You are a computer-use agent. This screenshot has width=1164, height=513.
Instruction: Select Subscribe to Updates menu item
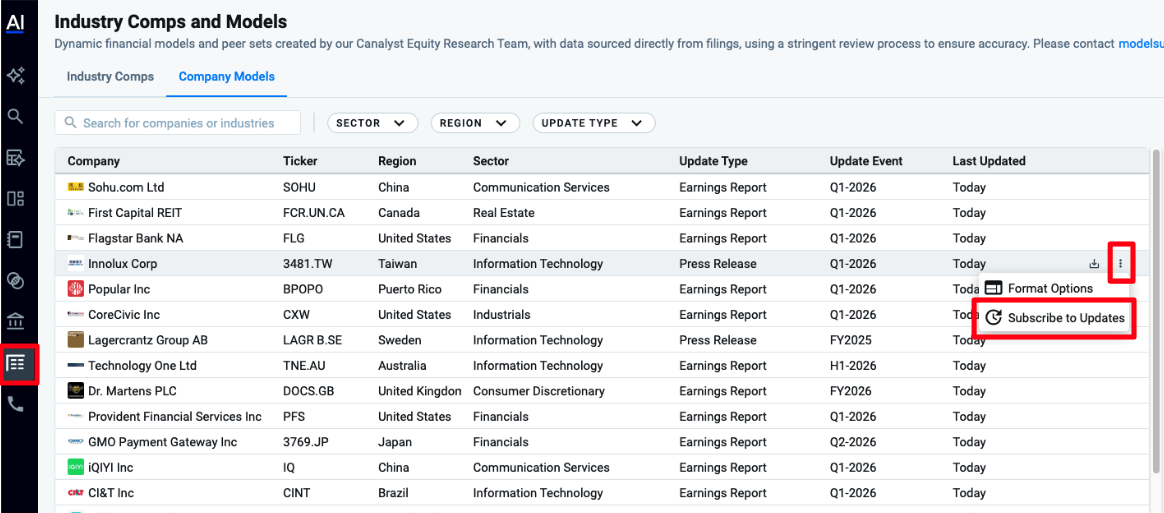(x=1056, y=318)
